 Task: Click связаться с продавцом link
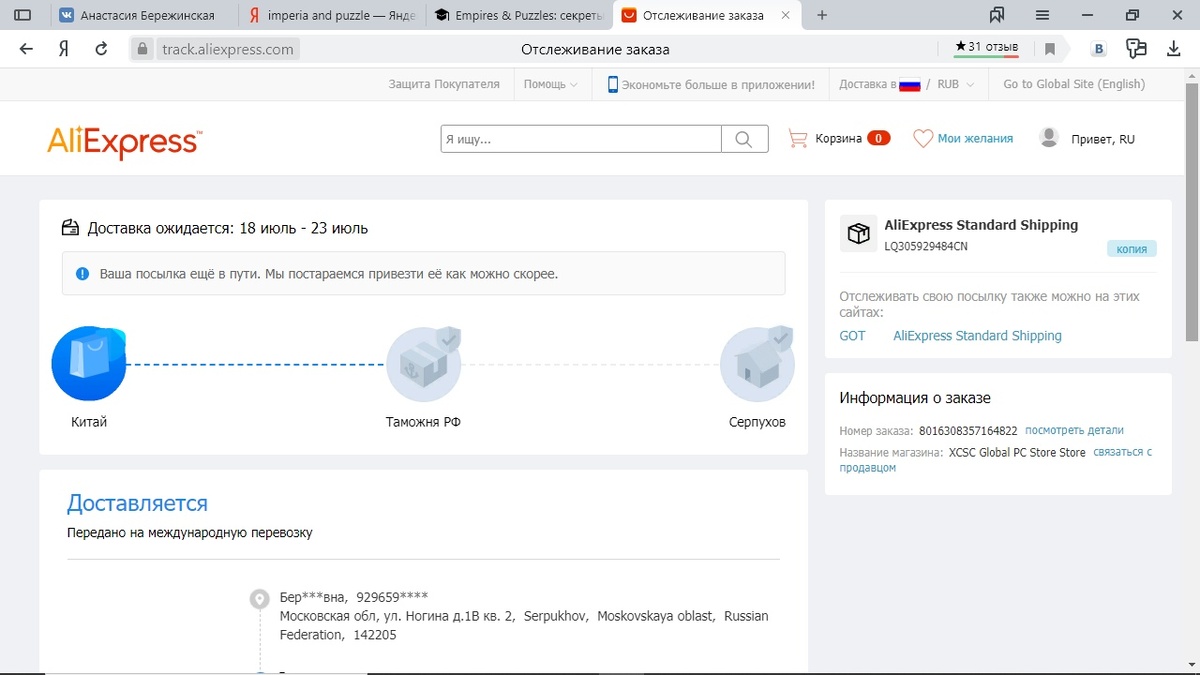996,460
